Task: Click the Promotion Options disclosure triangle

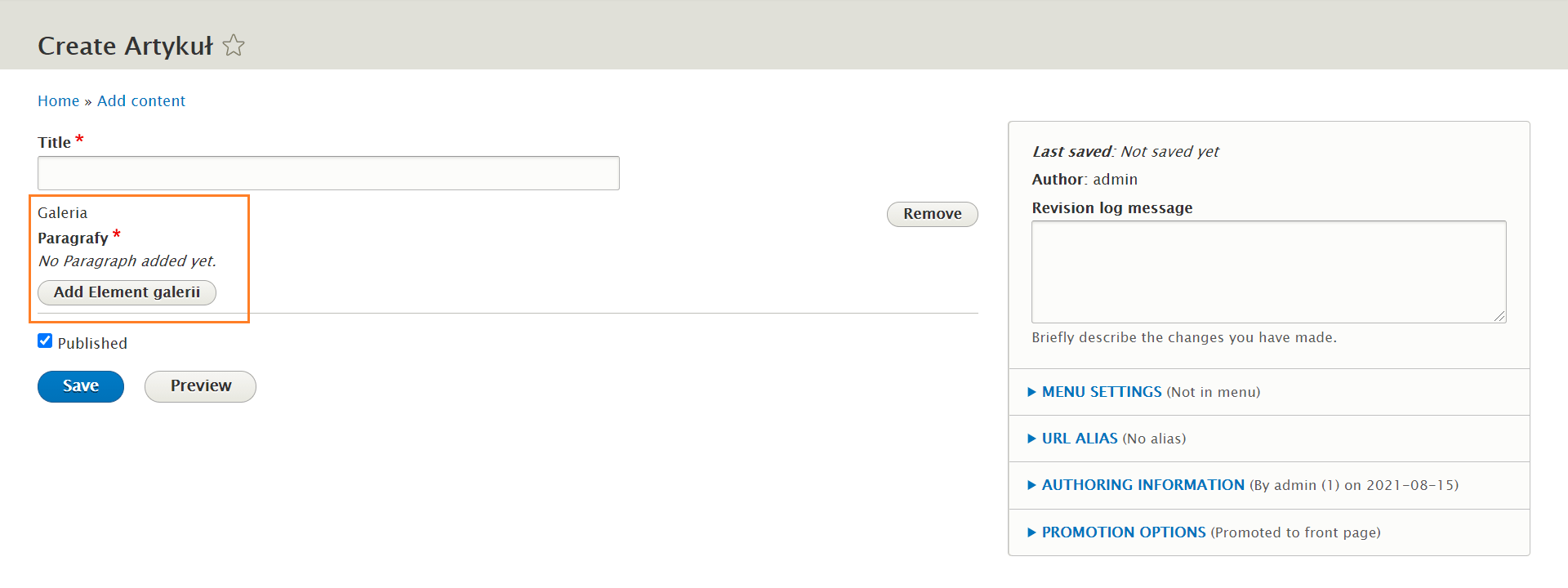Action: click(x=1031, y=532)
